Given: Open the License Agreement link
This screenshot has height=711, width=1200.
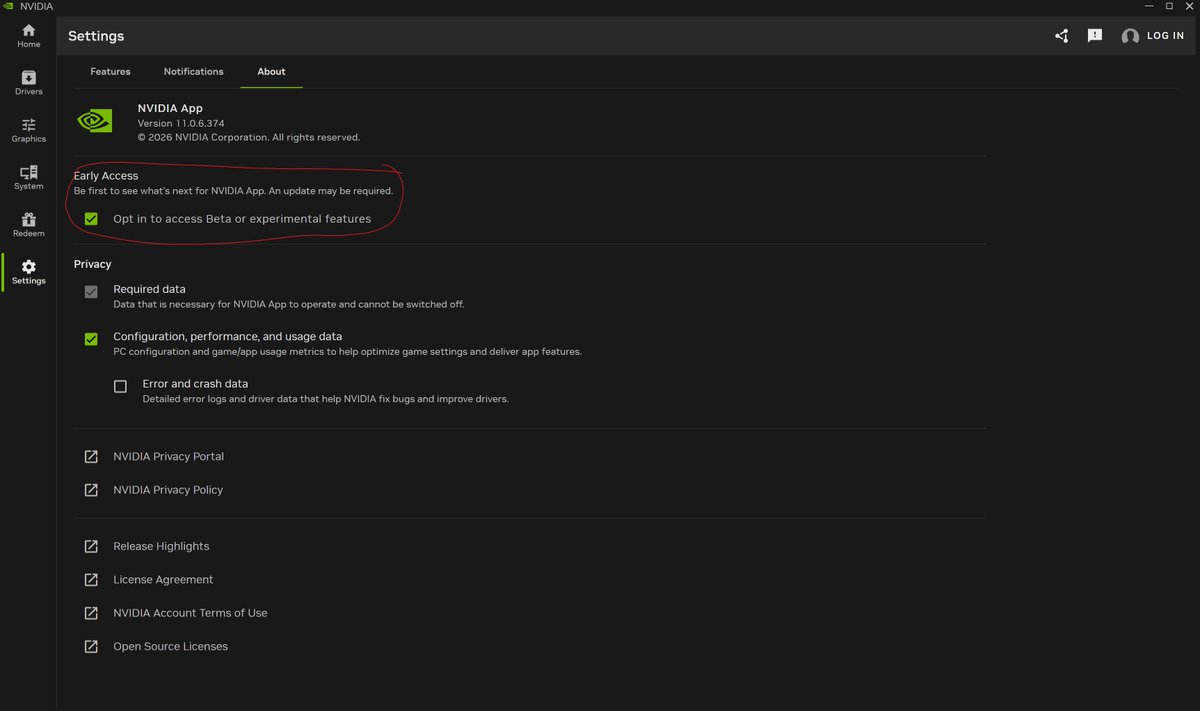Looking at the screenshot, I should [x=163, y=580].
